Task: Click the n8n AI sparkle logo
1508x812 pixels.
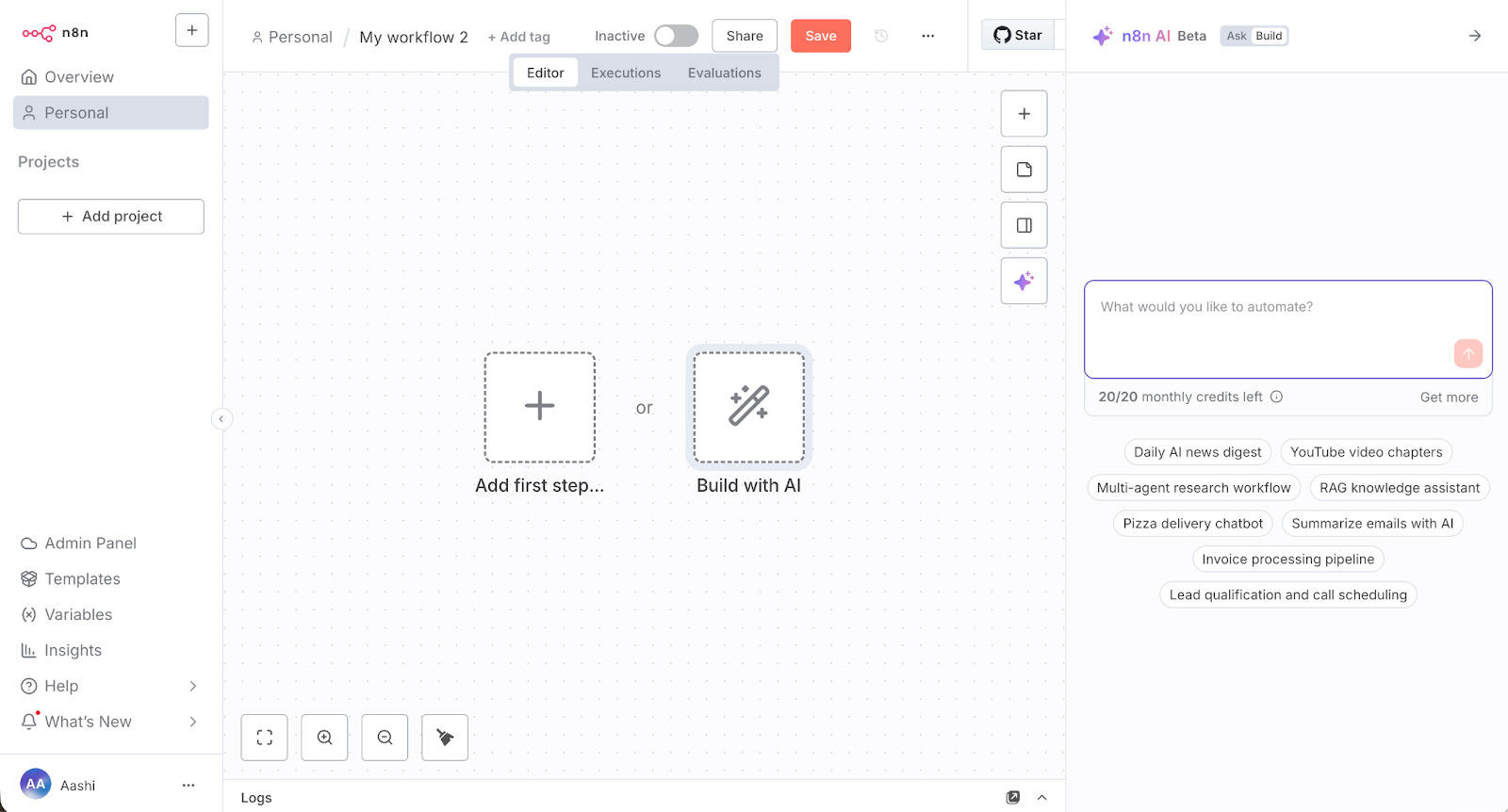Action: coord(1103,36)
